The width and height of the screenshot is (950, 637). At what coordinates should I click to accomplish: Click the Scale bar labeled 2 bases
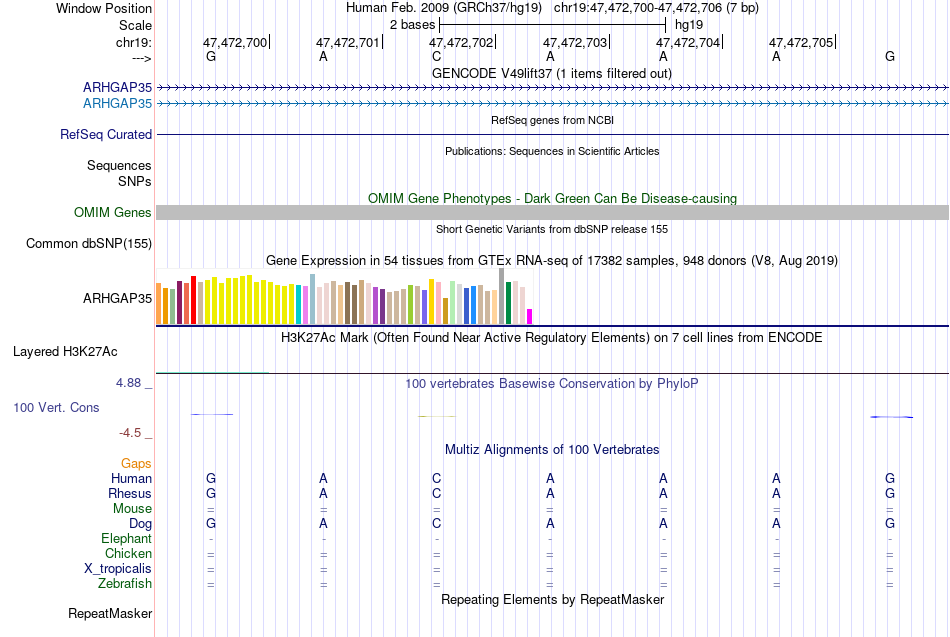click(553, 25)
